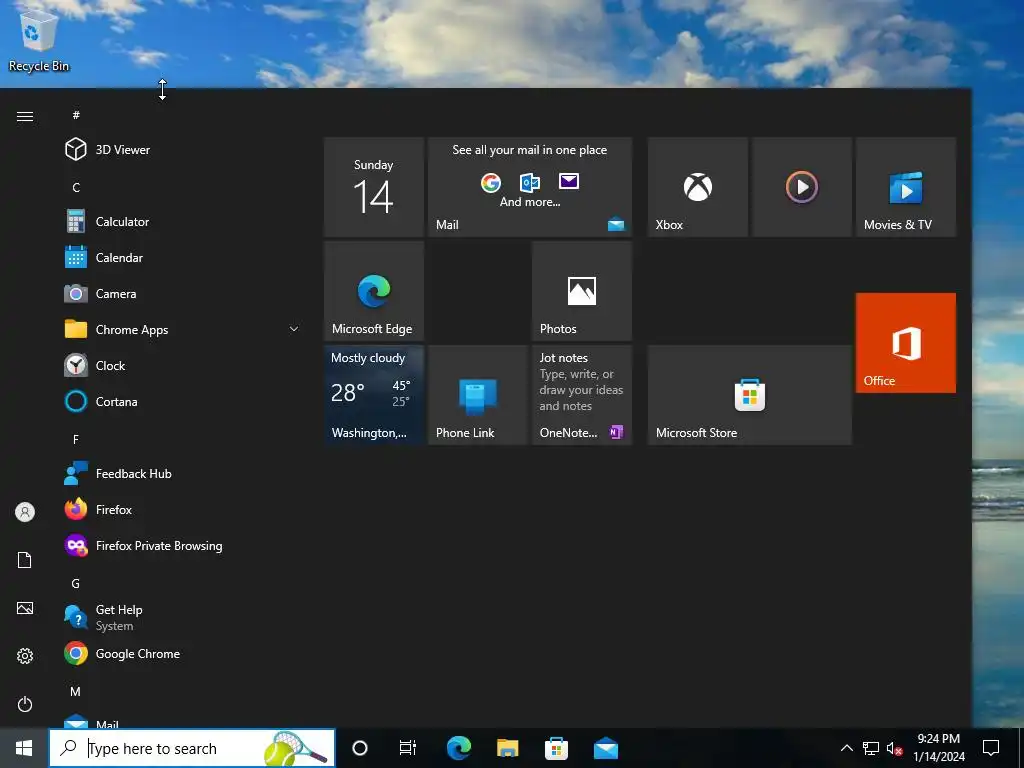Click the letter G section header
The height and width of the screenshot is (768, 1024).
[x=76, y=583]
